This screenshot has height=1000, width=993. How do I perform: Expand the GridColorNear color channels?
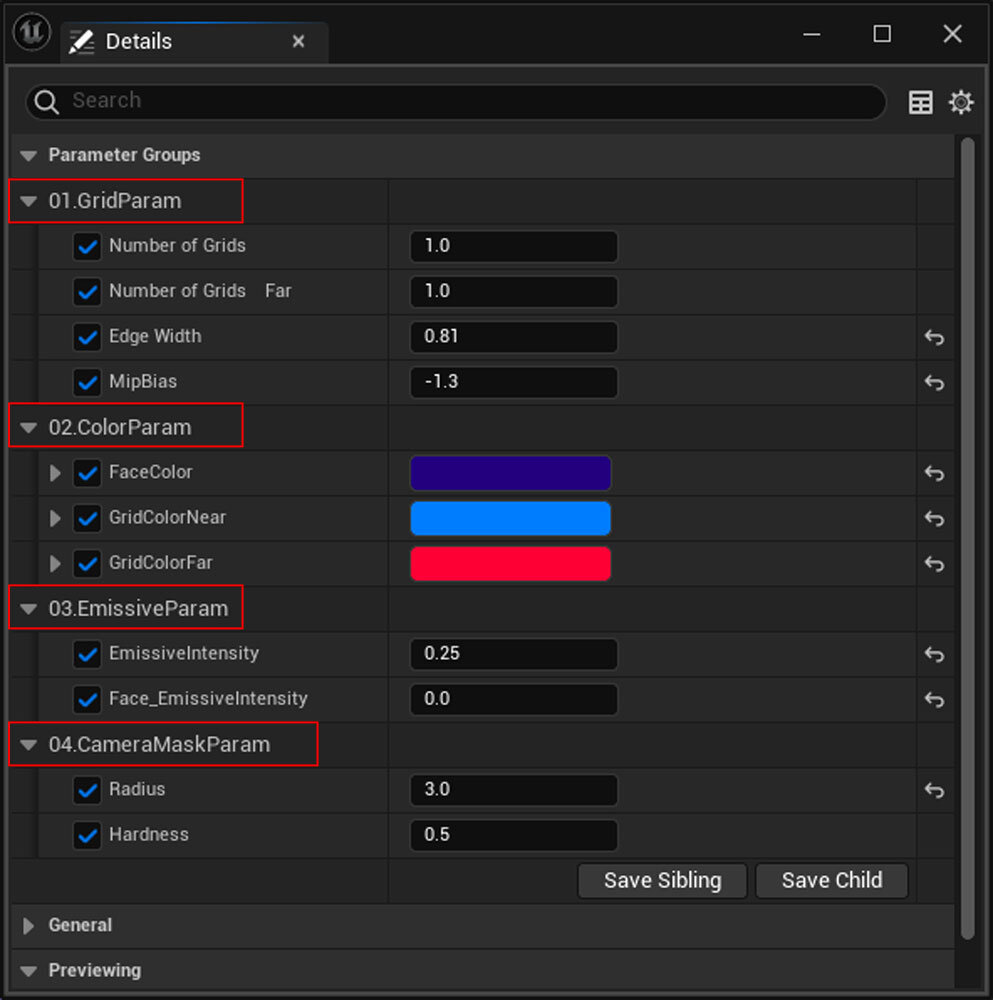[x=56, y=518]
